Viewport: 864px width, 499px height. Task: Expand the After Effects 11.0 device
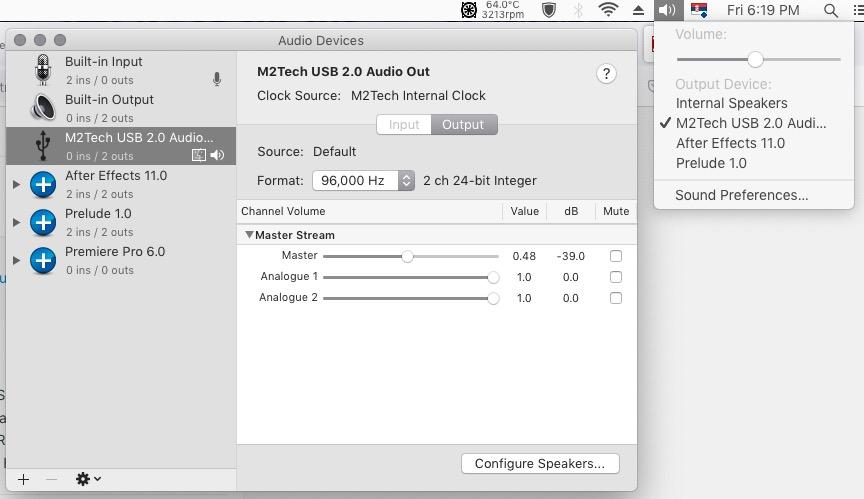coord(17,185)
